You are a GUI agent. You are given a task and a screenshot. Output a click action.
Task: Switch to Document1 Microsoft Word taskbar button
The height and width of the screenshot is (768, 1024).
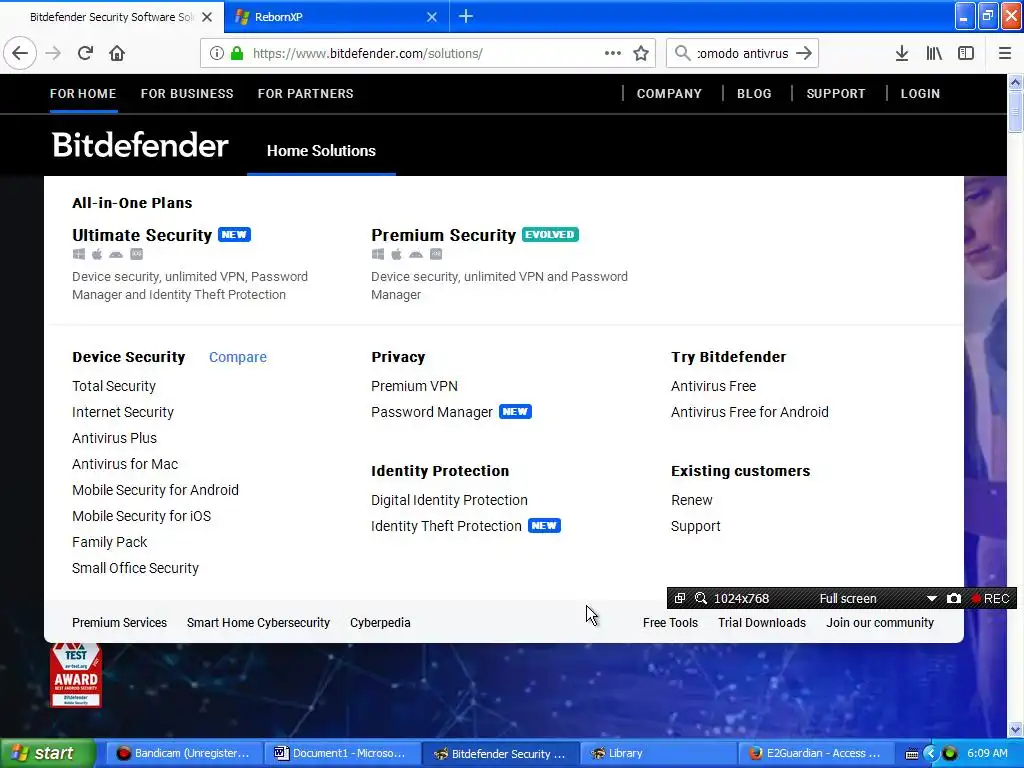coord(343,753)
